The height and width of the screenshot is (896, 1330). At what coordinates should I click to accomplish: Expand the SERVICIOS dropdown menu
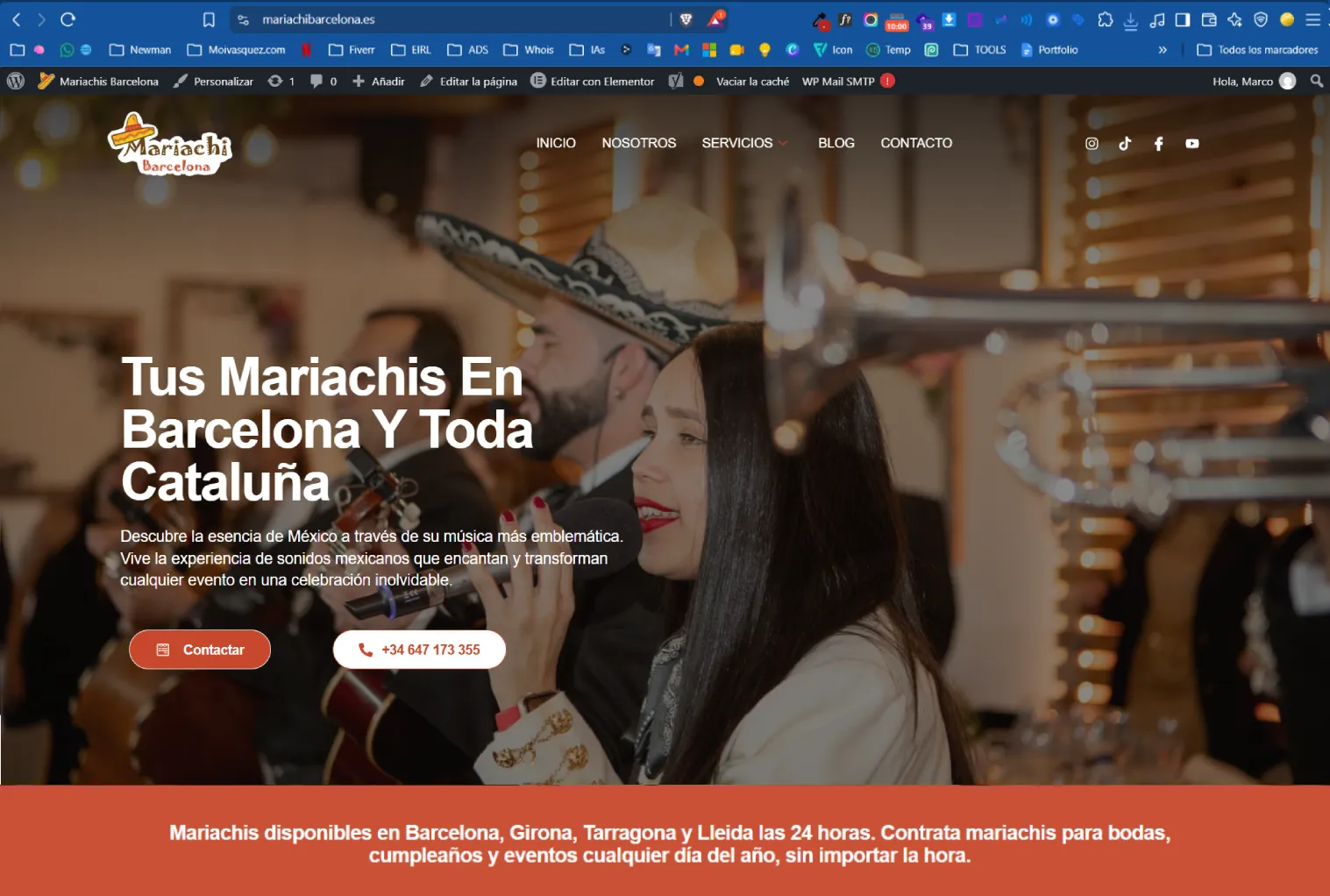click(x=744, y=143)
